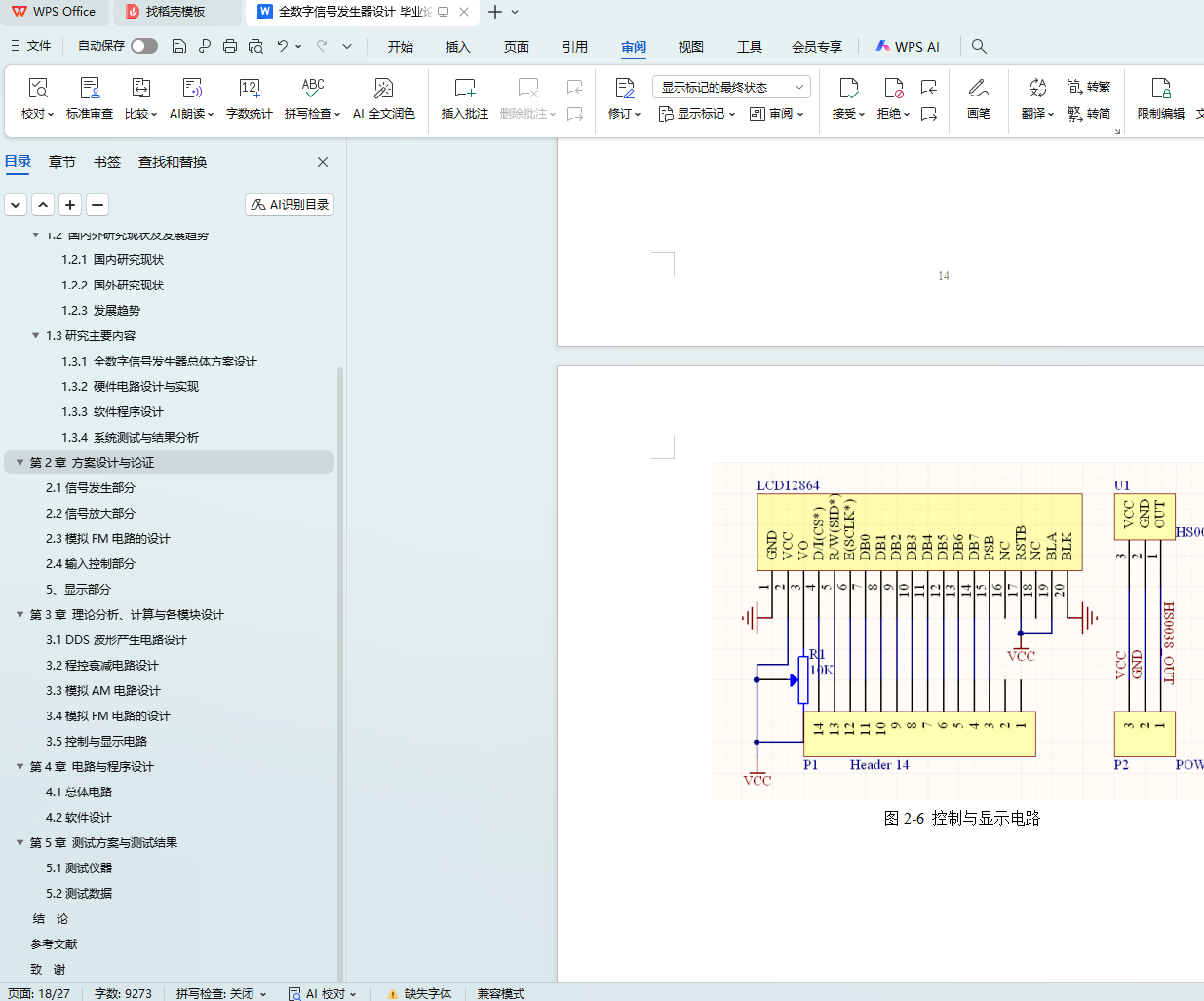Switch to the 书签 panel tab

(x=107, y=162)
